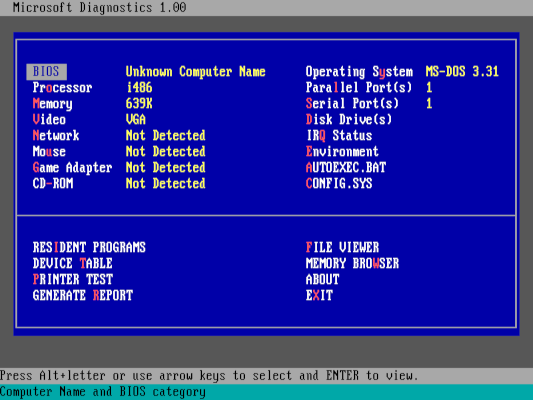Click the 'Computer Name and BIOS category' status
Screen dimensions: 533x400
click(103, 392)
